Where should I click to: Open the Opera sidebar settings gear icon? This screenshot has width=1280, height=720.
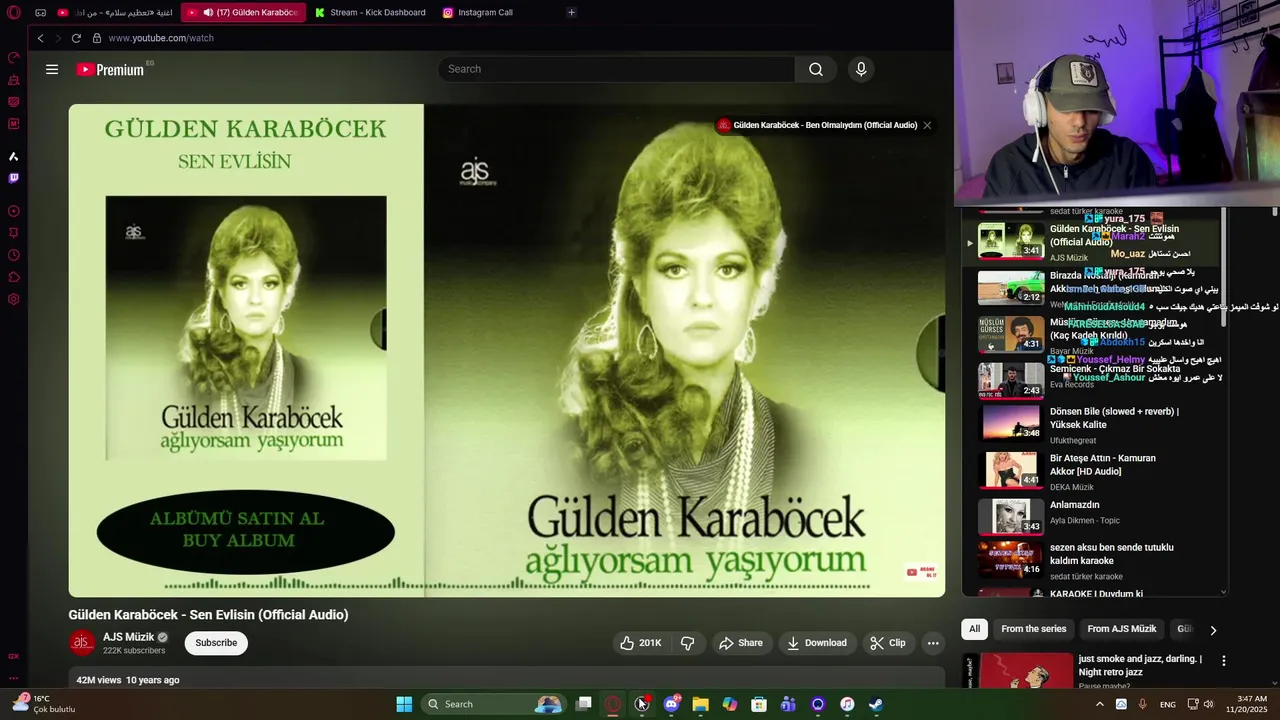(14, 299)
